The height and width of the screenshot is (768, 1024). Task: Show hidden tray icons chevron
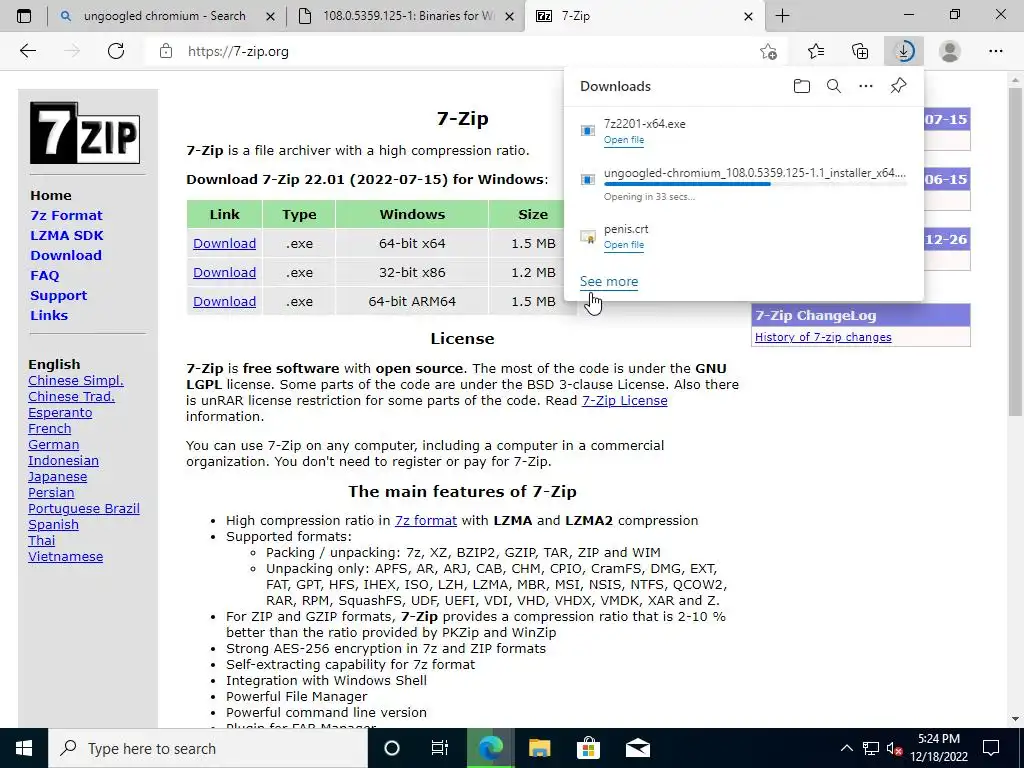(846, 748)
